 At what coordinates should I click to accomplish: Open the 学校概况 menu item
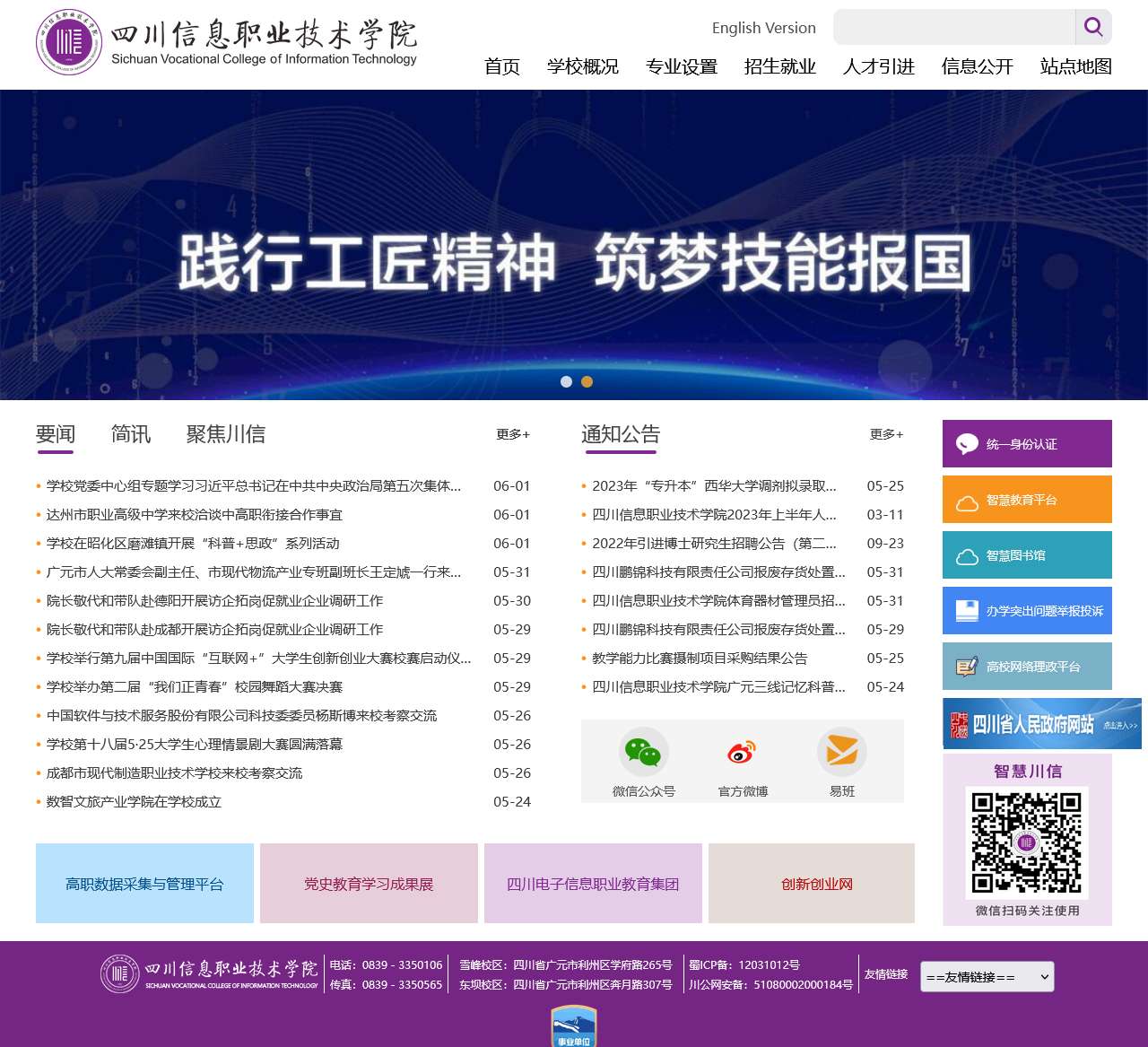point(584,66)
